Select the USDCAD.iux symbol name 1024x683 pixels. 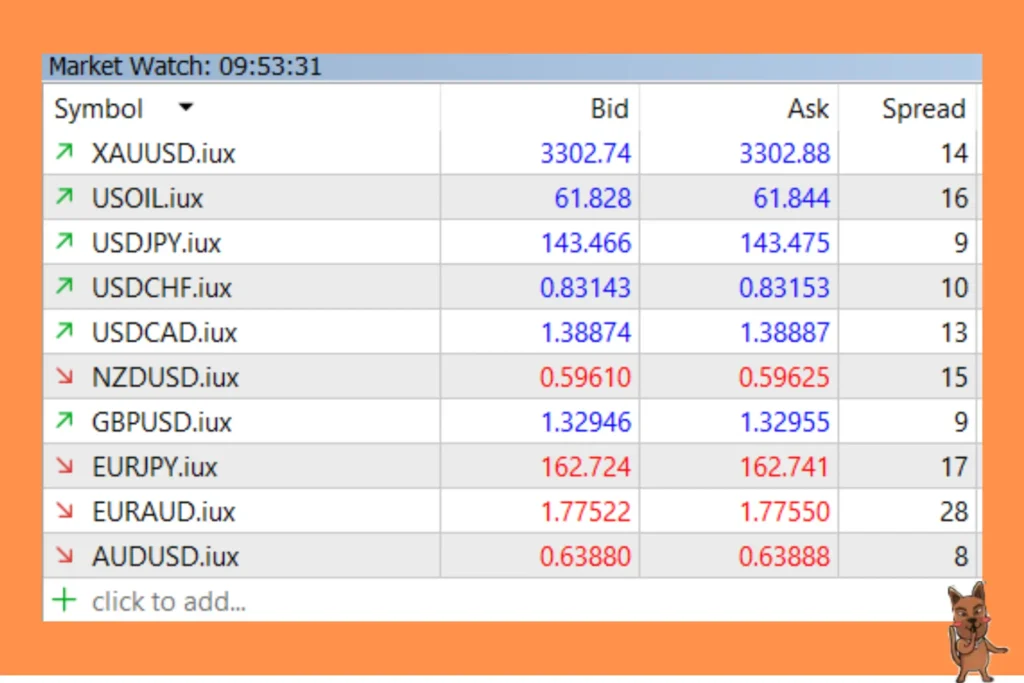[164, 332]
